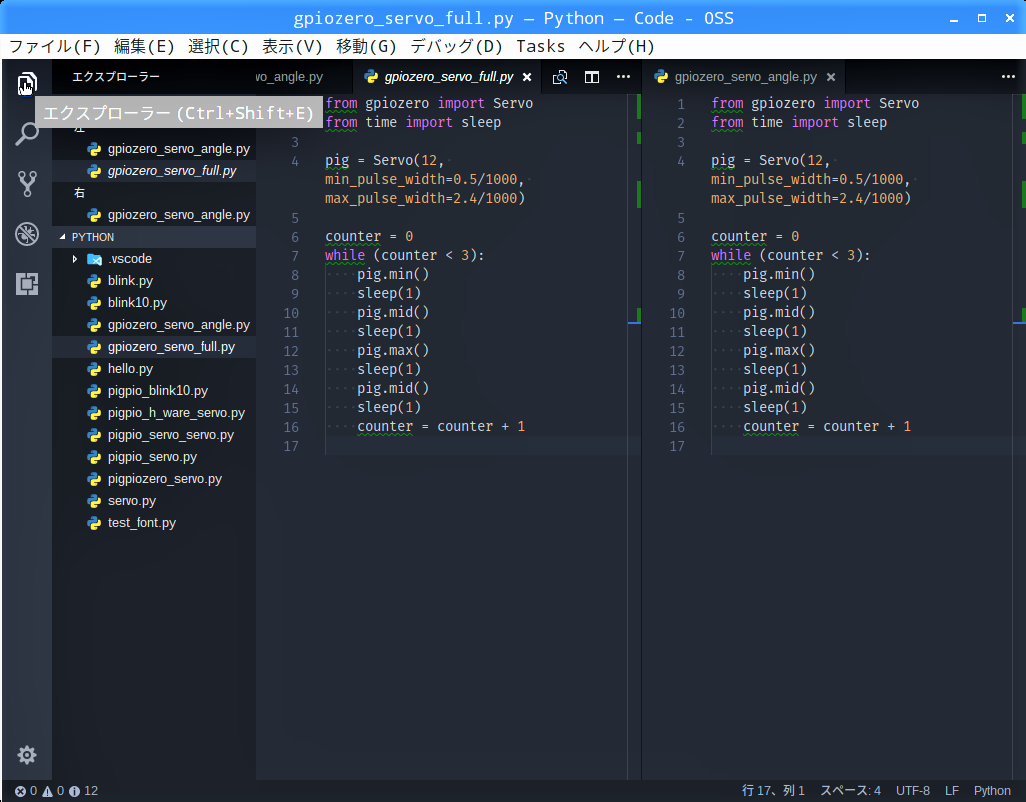Open gpiozero_servo_angle.py in the PYTHON folder tree
The height and width of the screenshot is (802, 1026).
coord(154,325)
